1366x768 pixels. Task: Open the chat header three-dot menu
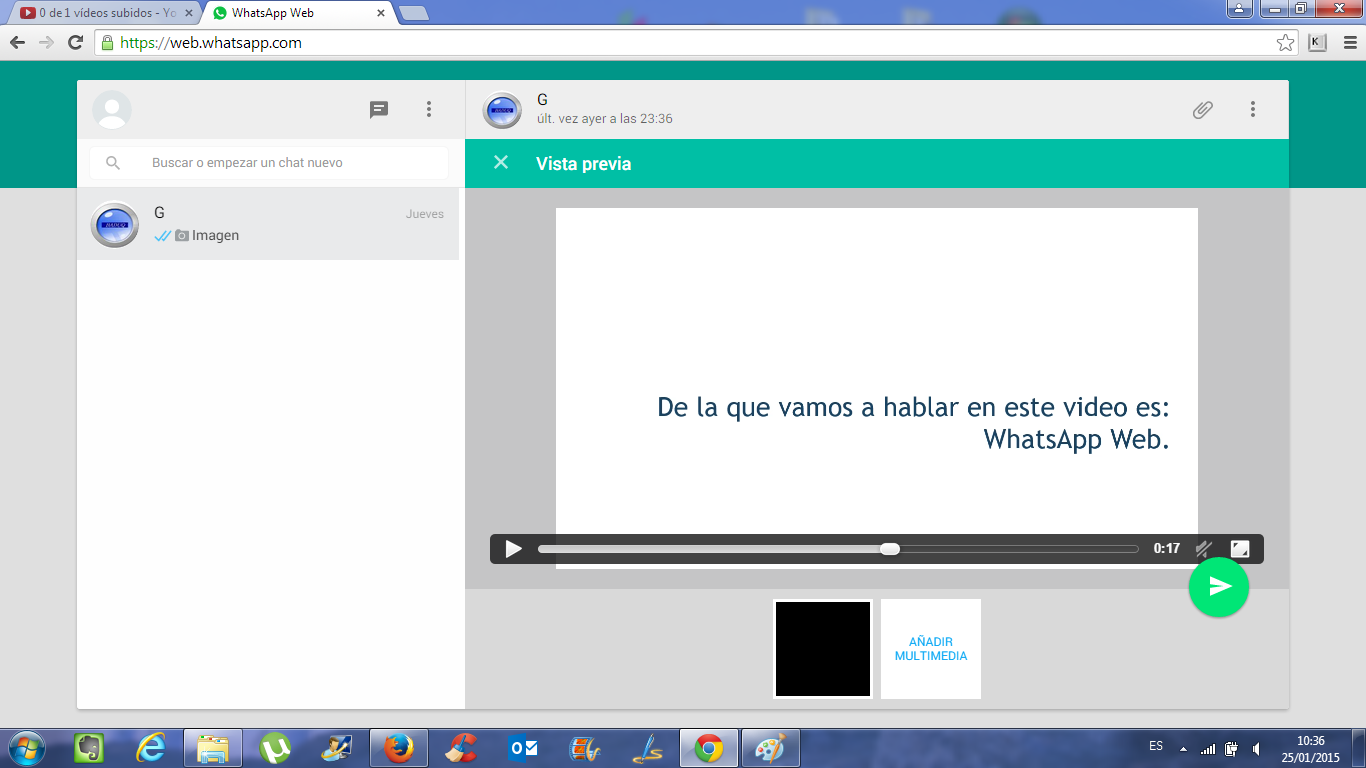click(x=1252, y=110)
